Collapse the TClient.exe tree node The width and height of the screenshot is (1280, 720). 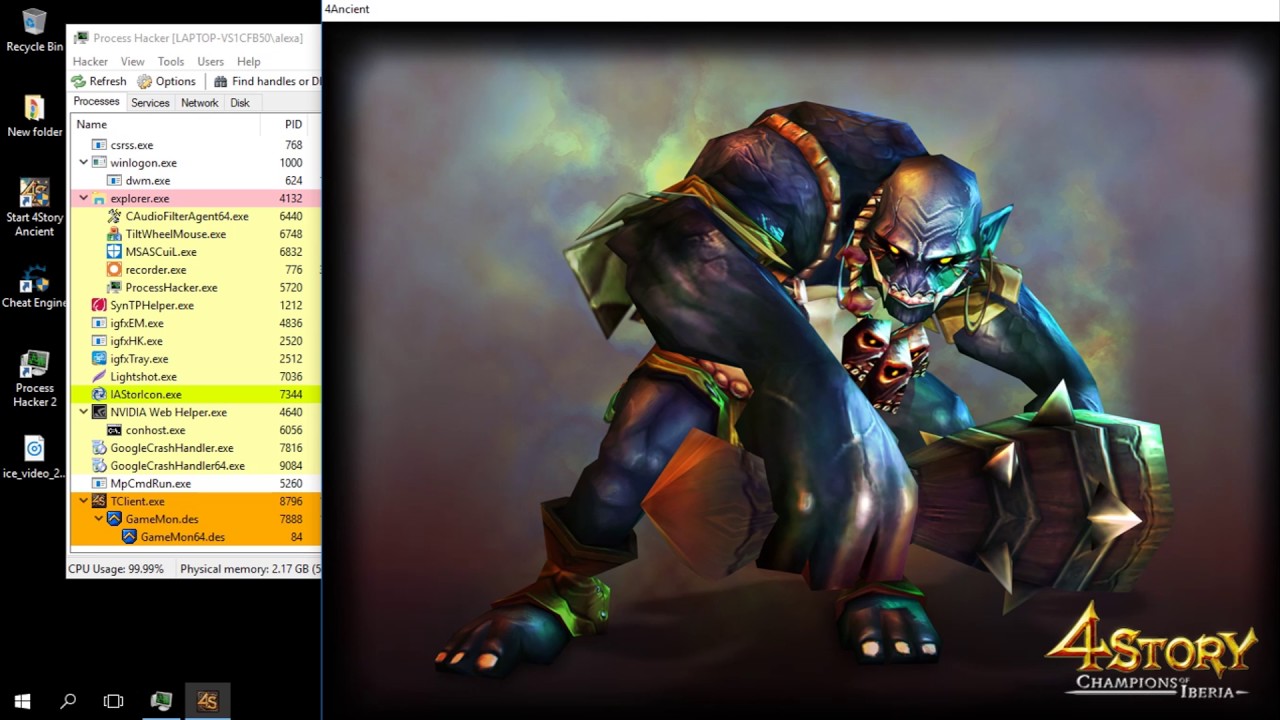[x=84, y=500]
